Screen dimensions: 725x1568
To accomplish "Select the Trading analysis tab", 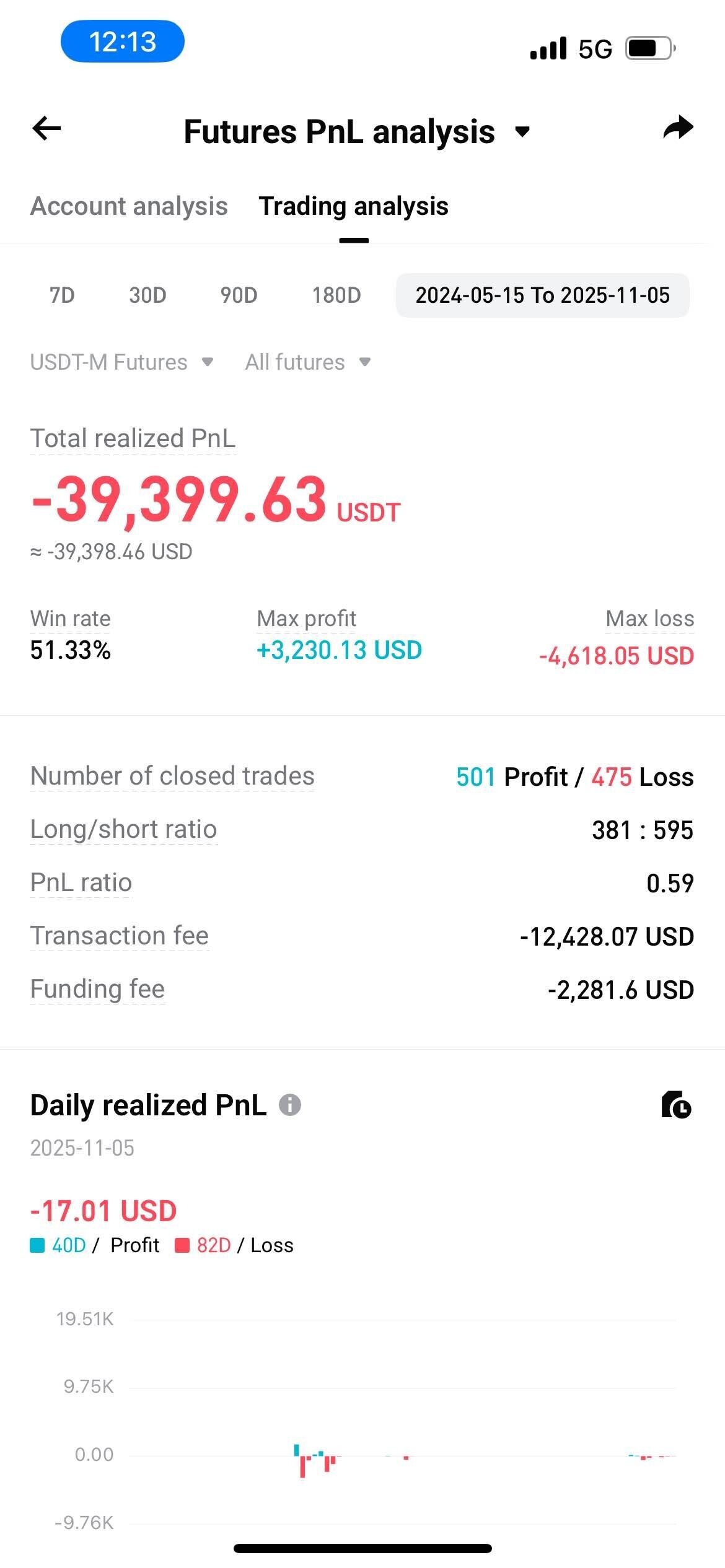I will 353,206.
